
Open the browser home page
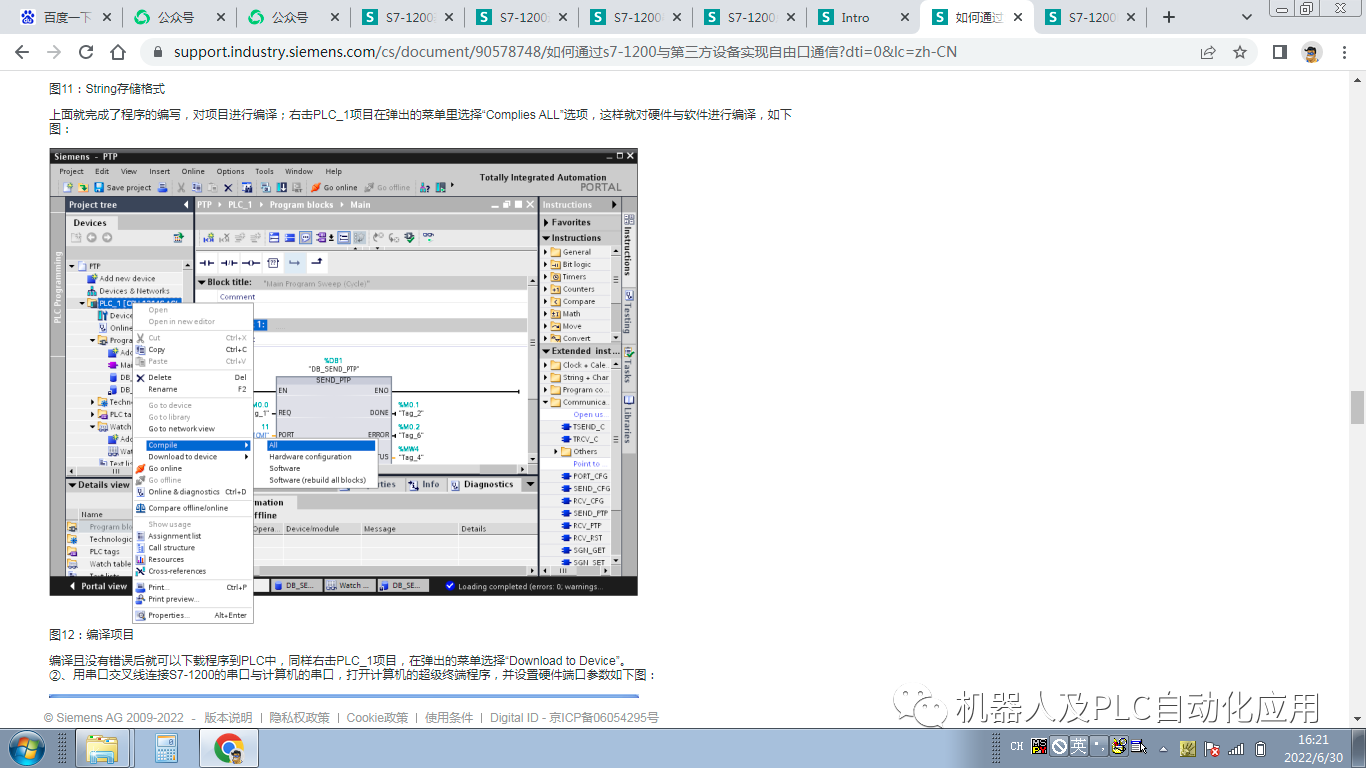click(x=118, y=52)
